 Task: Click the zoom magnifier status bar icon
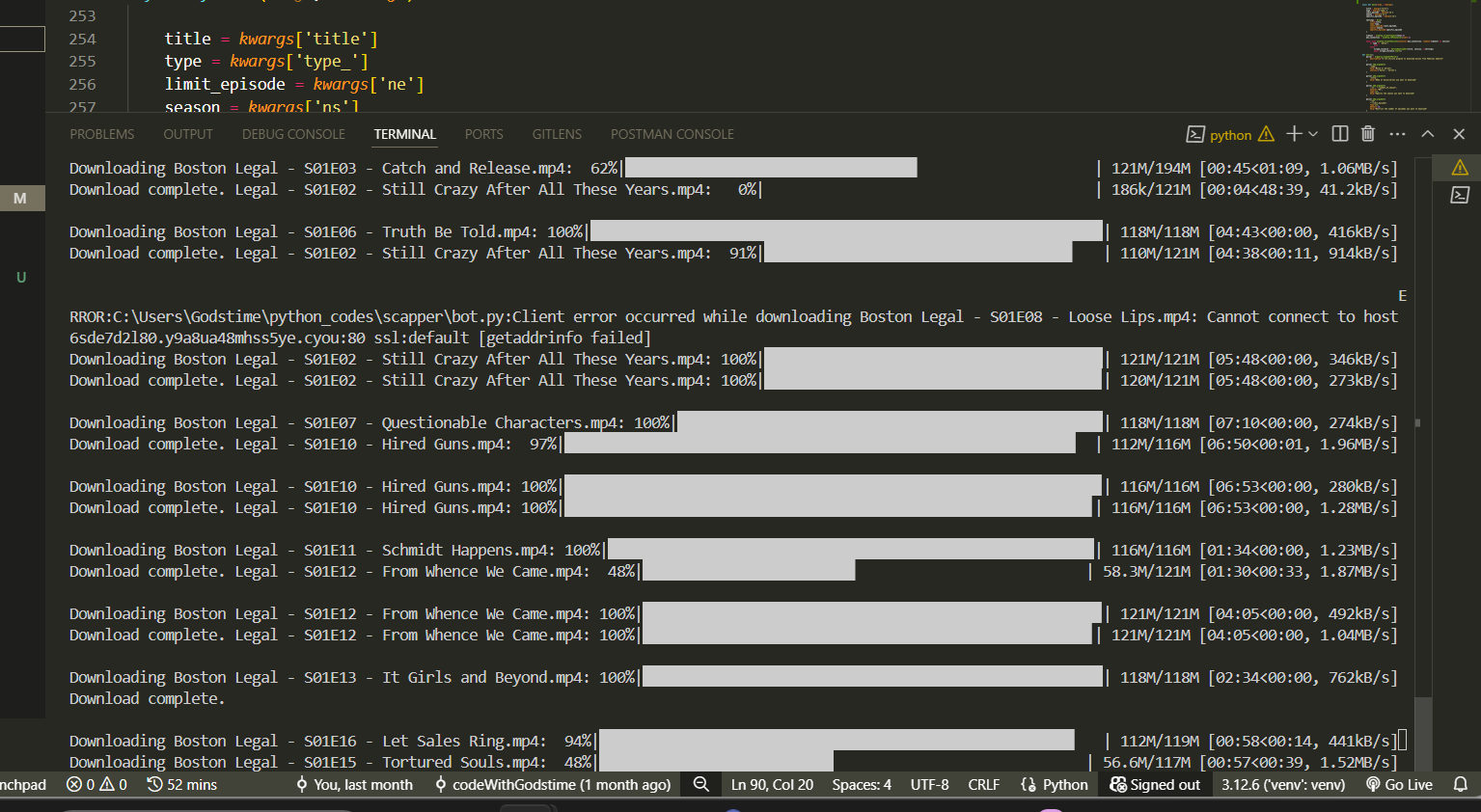pyautogui.click(x=701, y=785)
